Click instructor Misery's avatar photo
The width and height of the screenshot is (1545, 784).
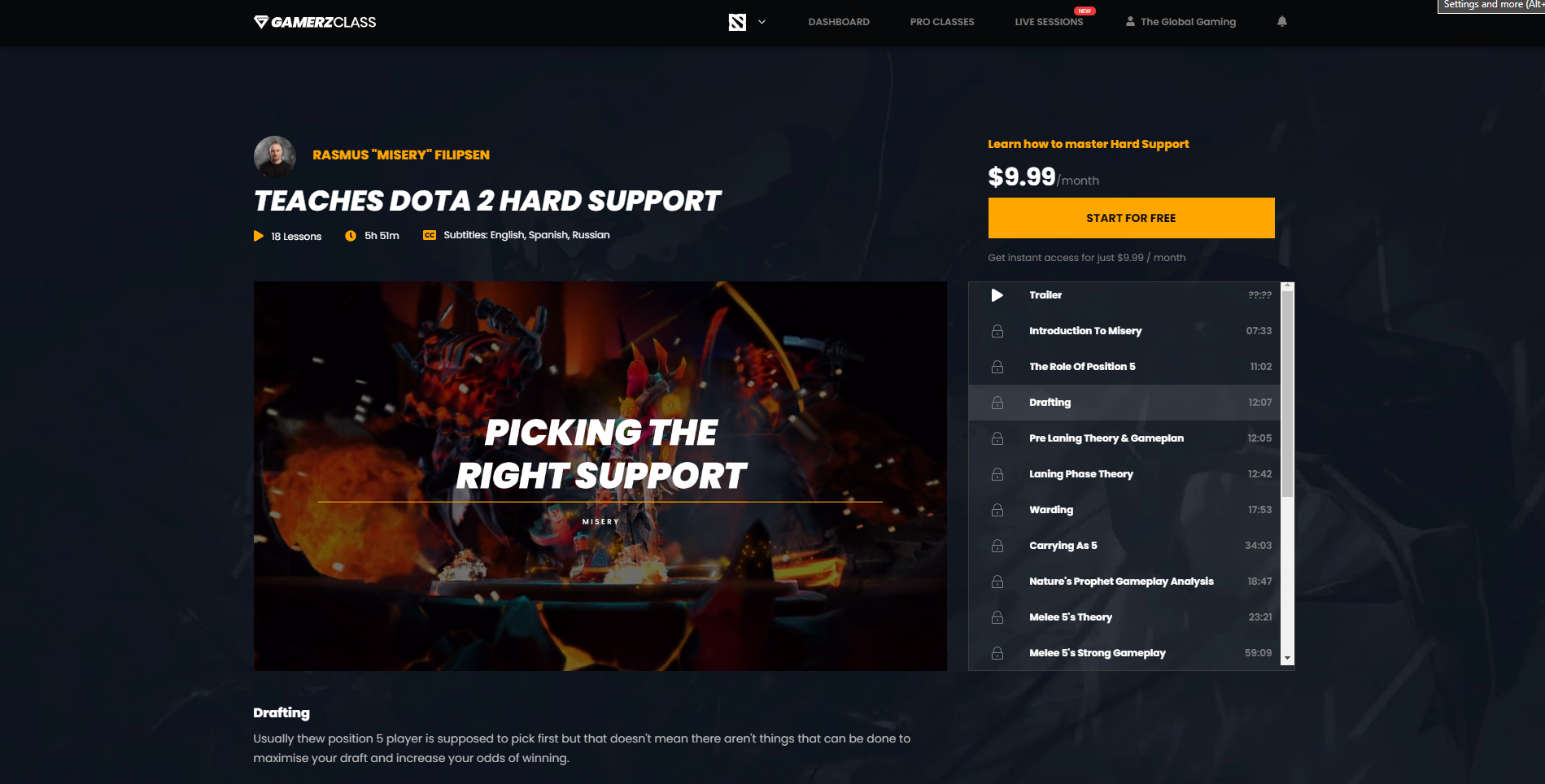275,156
